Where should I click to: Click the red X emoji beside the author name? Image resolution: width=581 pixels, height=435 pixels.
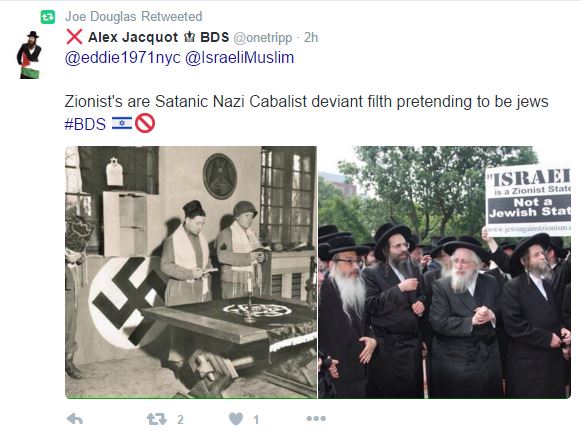(74, 37)
